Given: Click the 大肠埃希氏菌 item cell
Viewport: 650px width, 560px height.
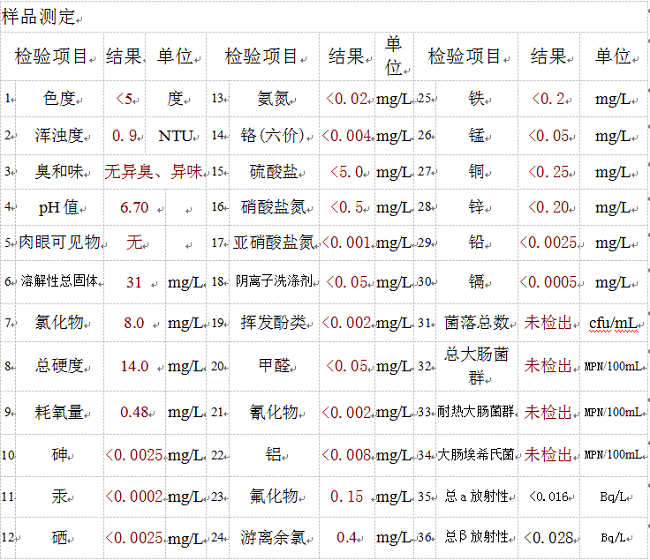Looking at the screenshot, I should click(x=473, y=455).
